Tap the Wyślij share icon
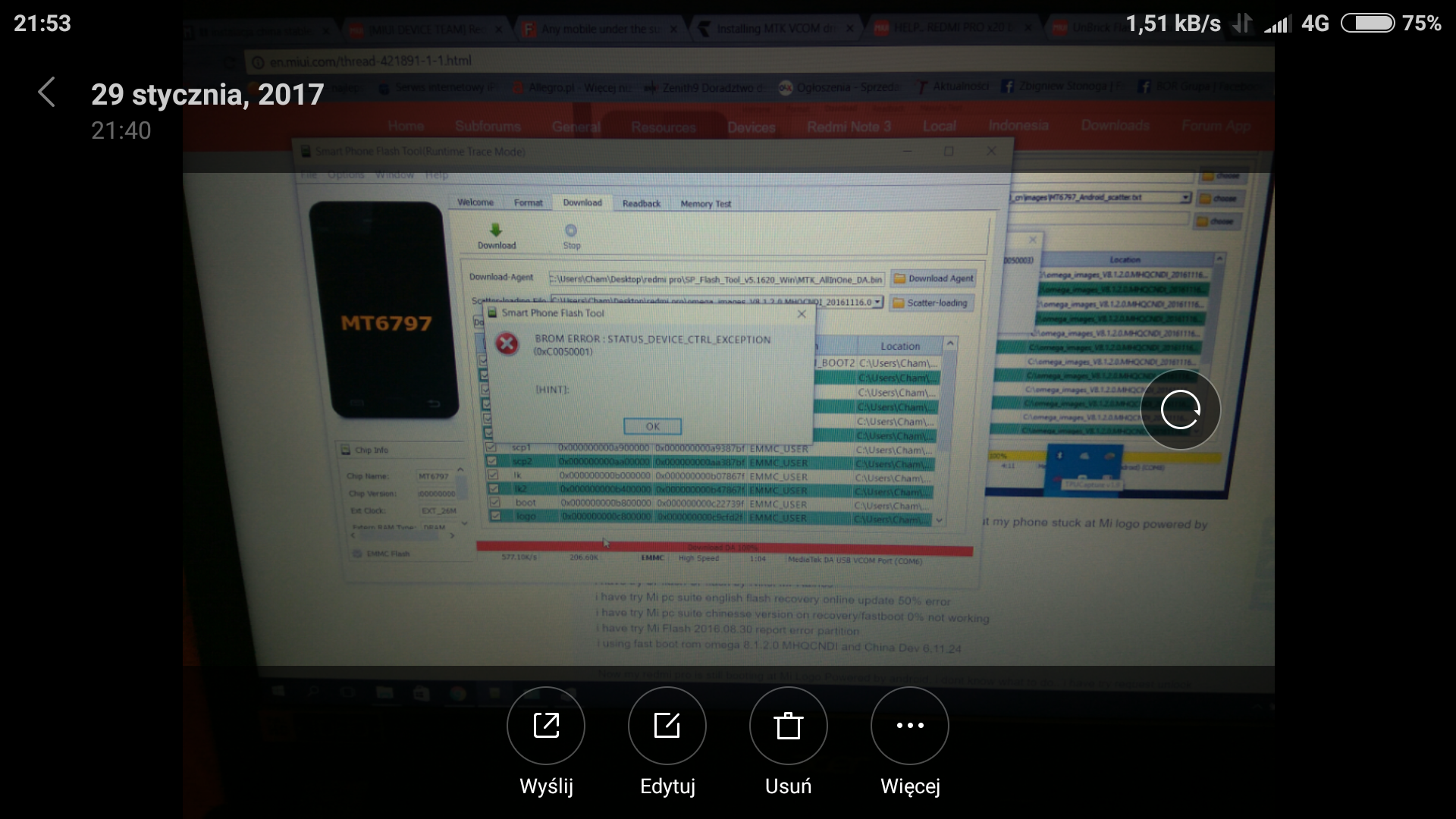This screenshot has width=1456, height=819. (x=546, y=726)
